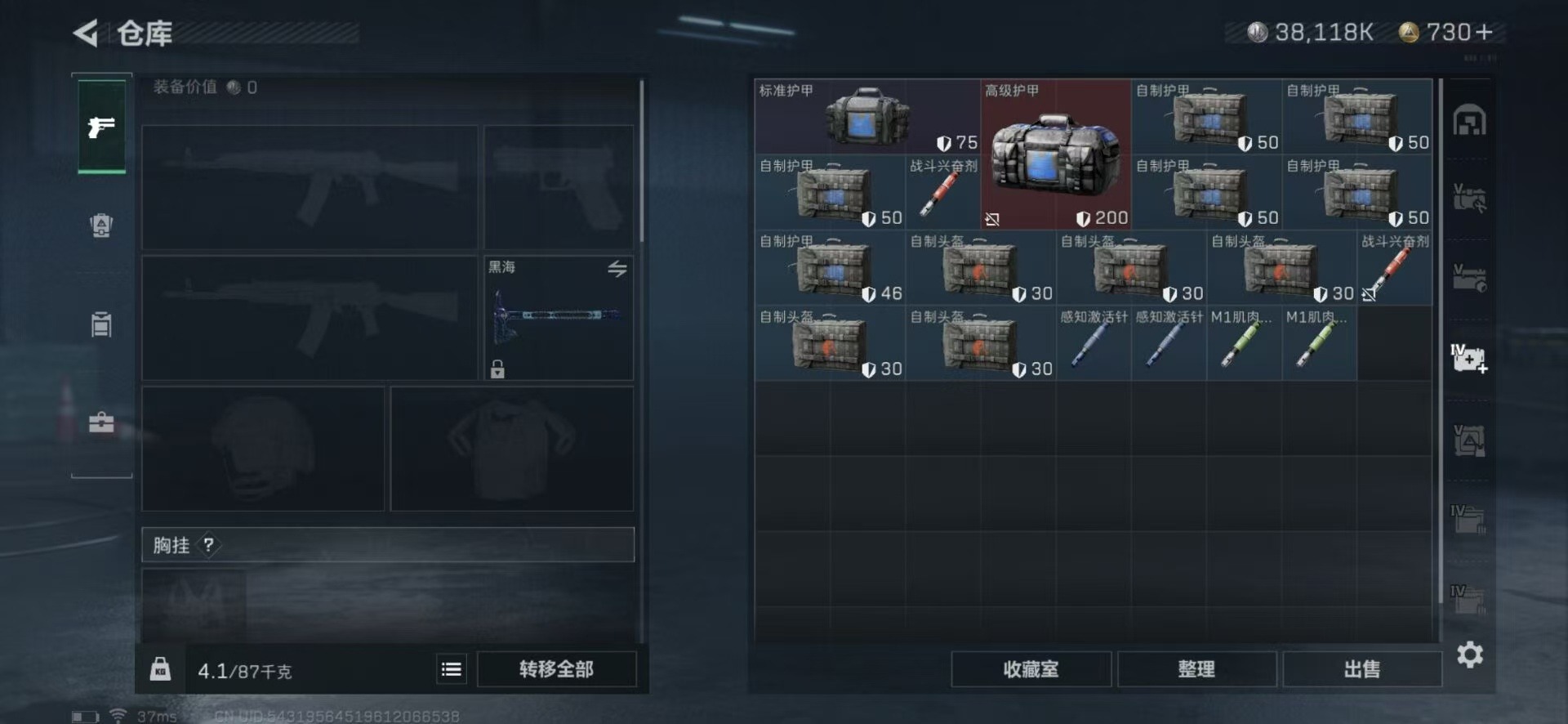Click the swap arrows on the 黑海 melee slot
1568x724 pixels.
pos(617,269)
